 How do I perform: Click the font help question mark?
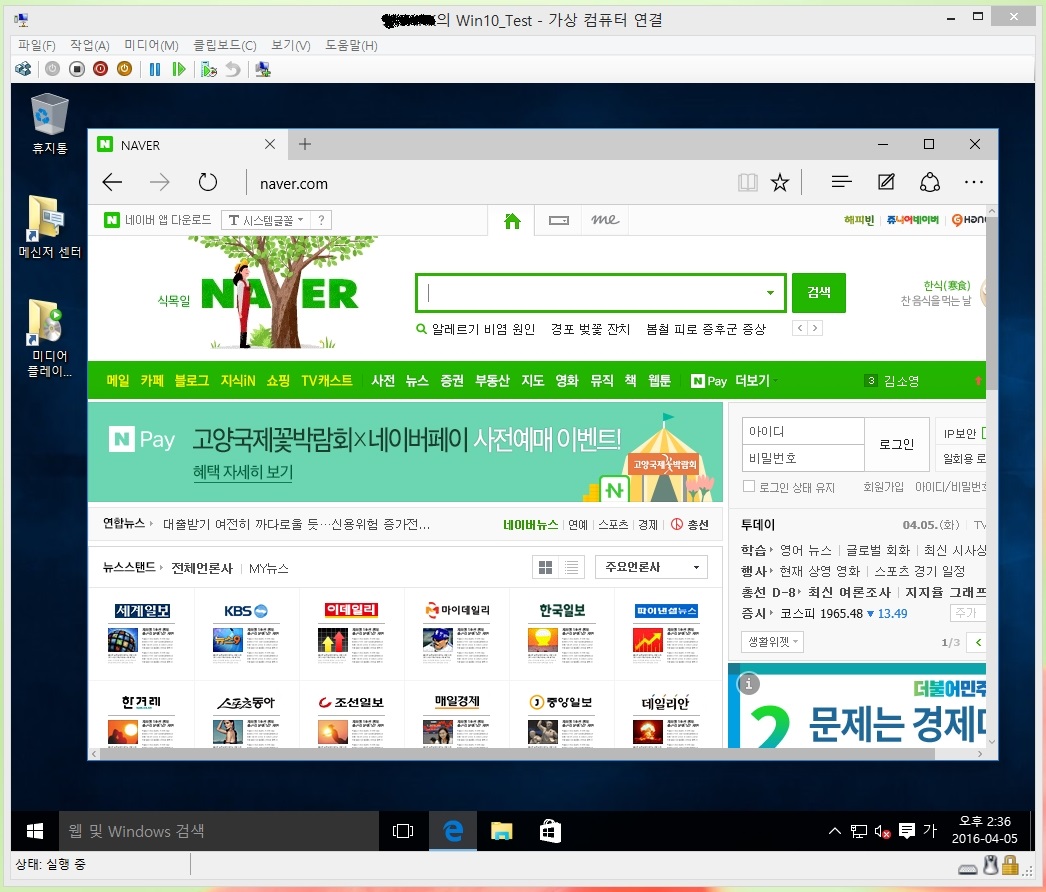(321, 220)
